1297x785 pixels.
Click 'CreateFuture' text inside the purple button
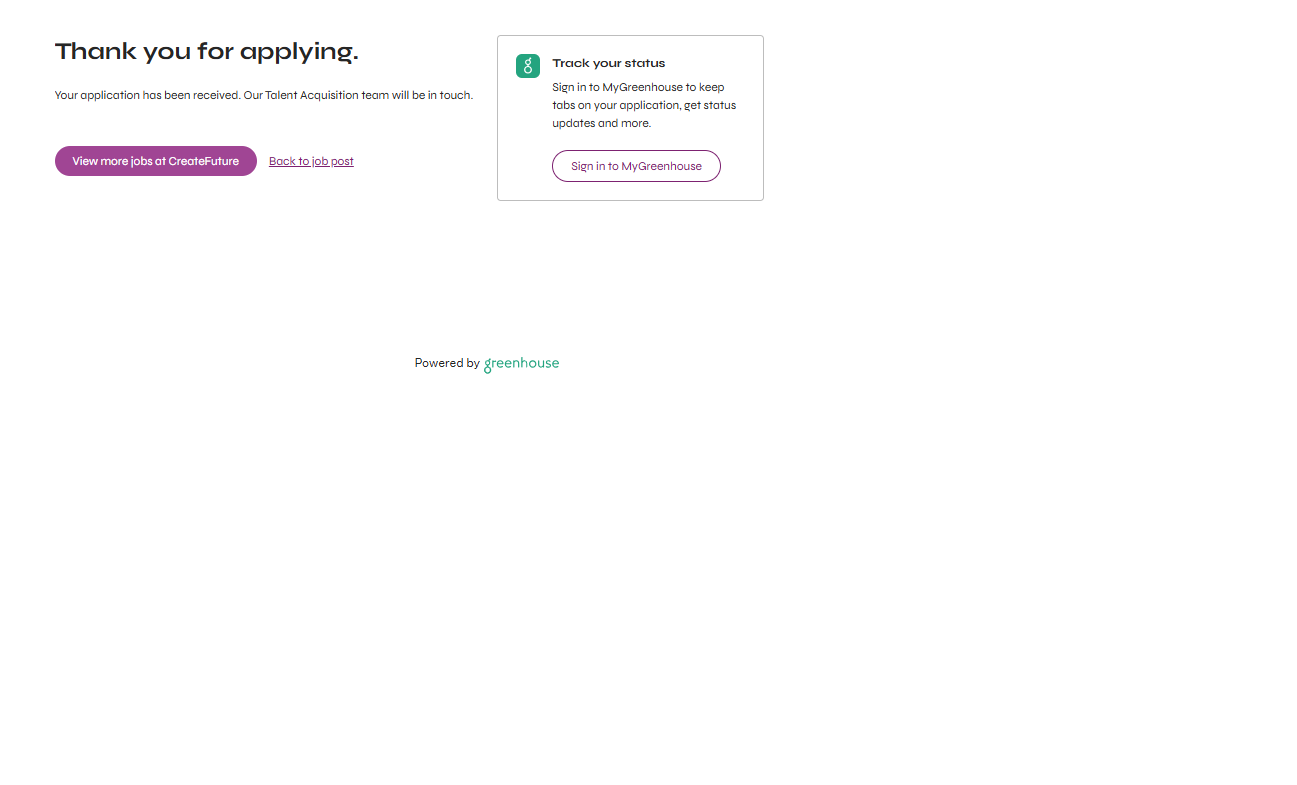[203, 161]
